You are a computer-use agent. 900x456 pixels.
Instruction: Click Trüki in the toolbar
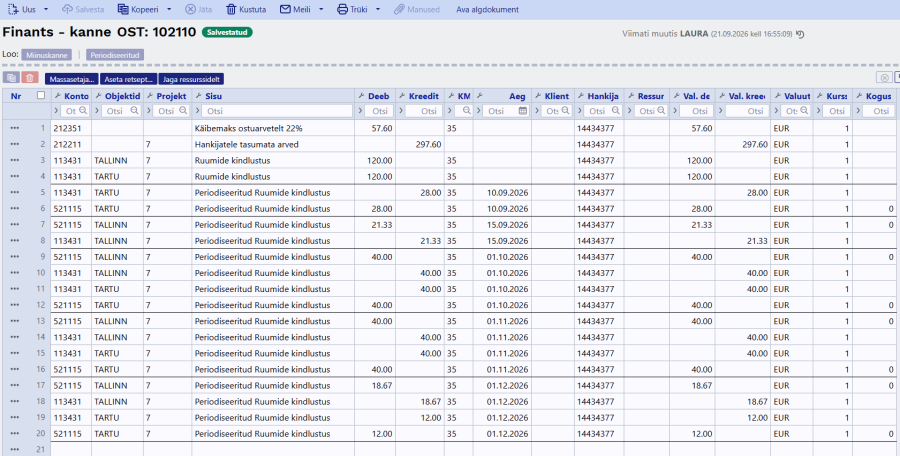352,10
